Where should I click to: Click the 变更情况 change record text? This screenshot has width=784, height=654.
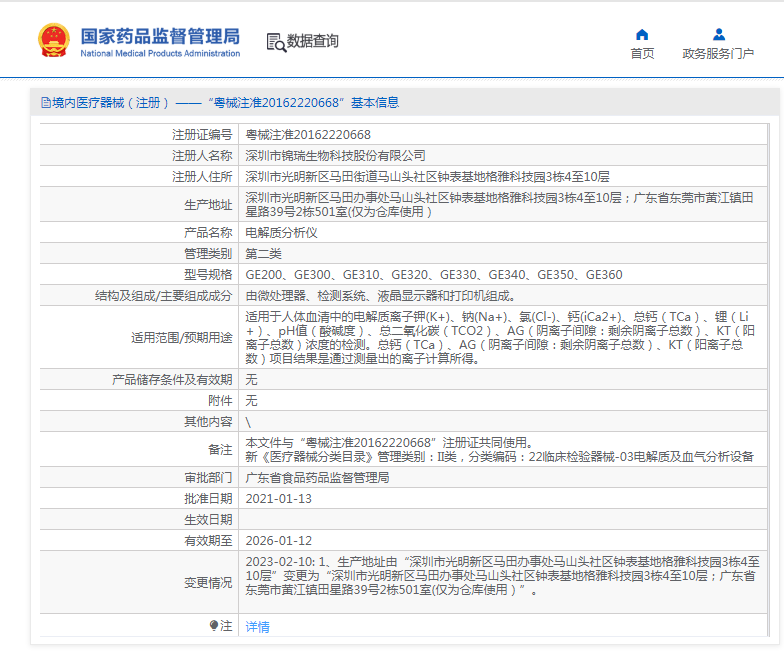502,576
